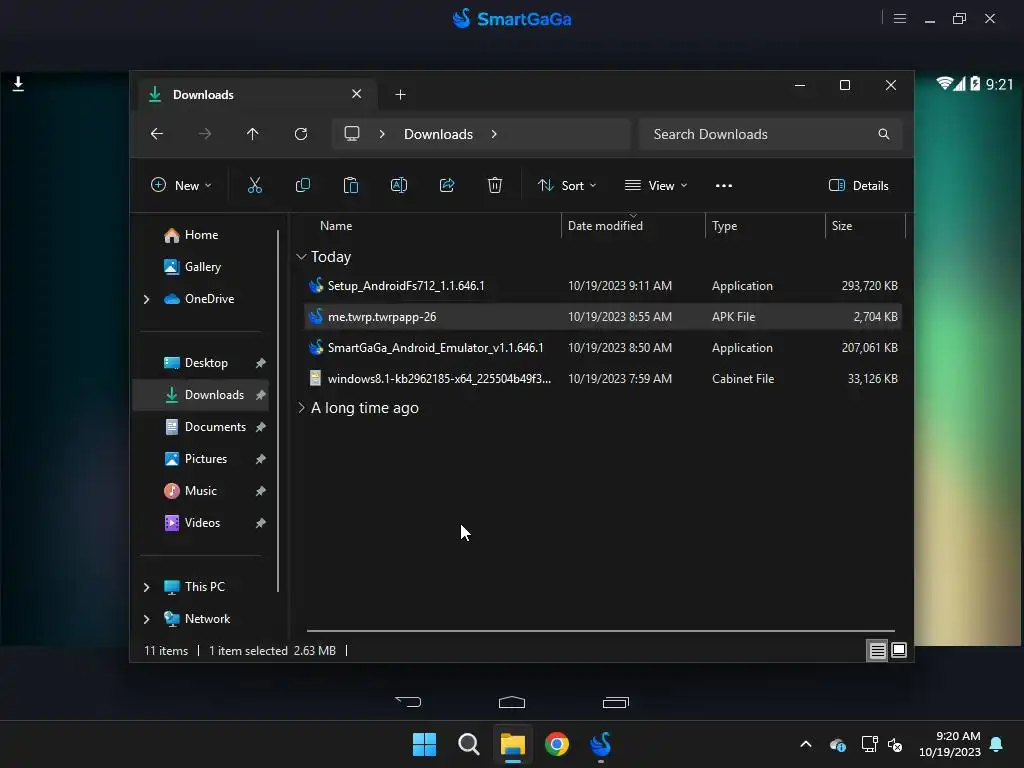Switch to details list view icon

[x=877, y=650]
